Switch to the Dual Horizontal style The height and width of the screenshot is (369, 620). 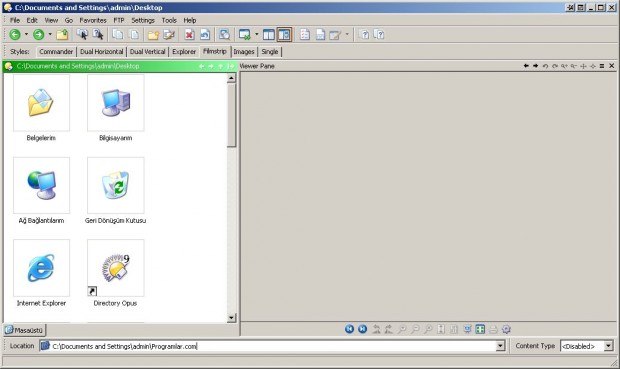(x=102, y=52)
